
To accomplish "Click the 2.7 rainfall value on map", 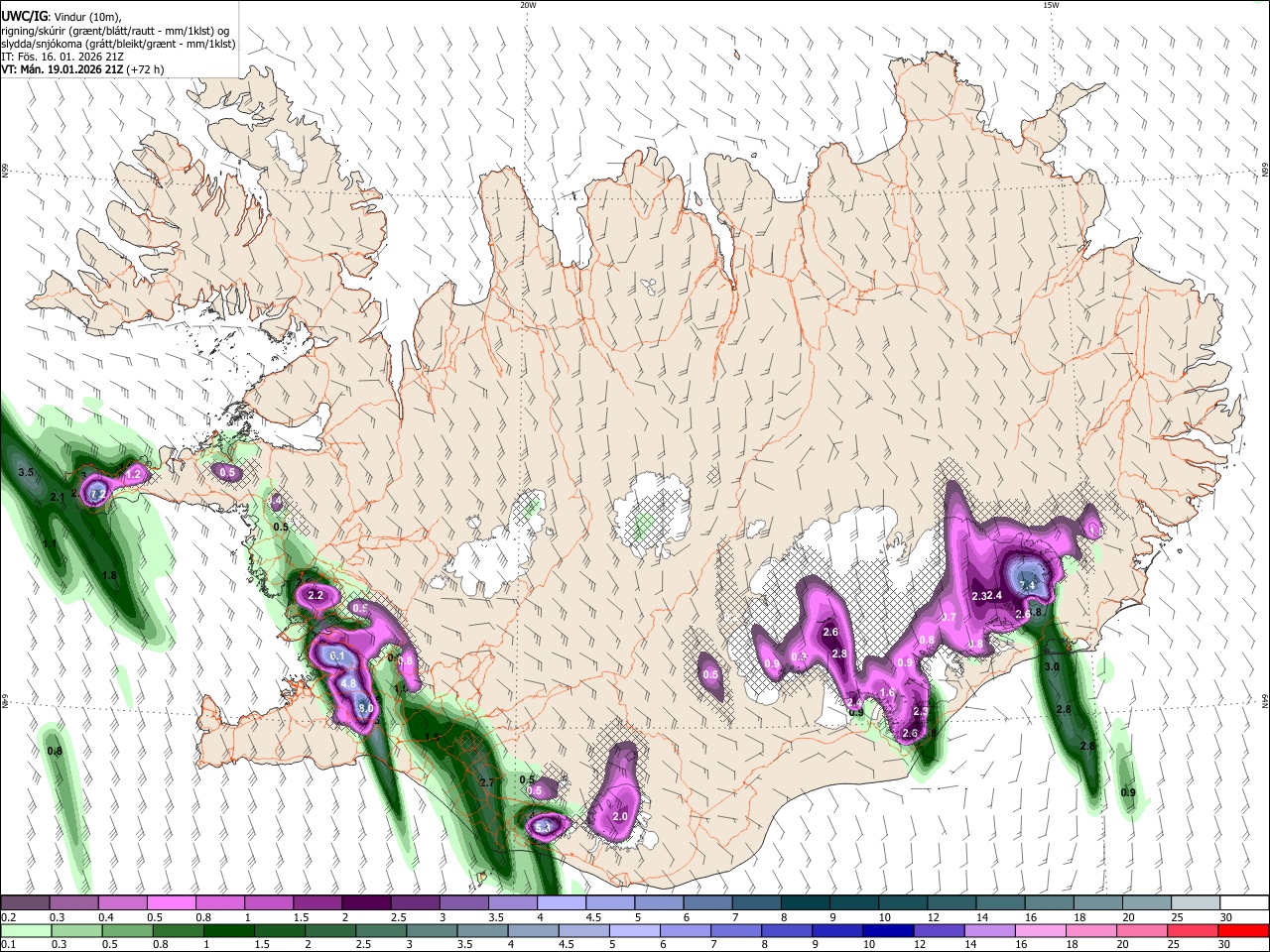I will click(487, 782).
